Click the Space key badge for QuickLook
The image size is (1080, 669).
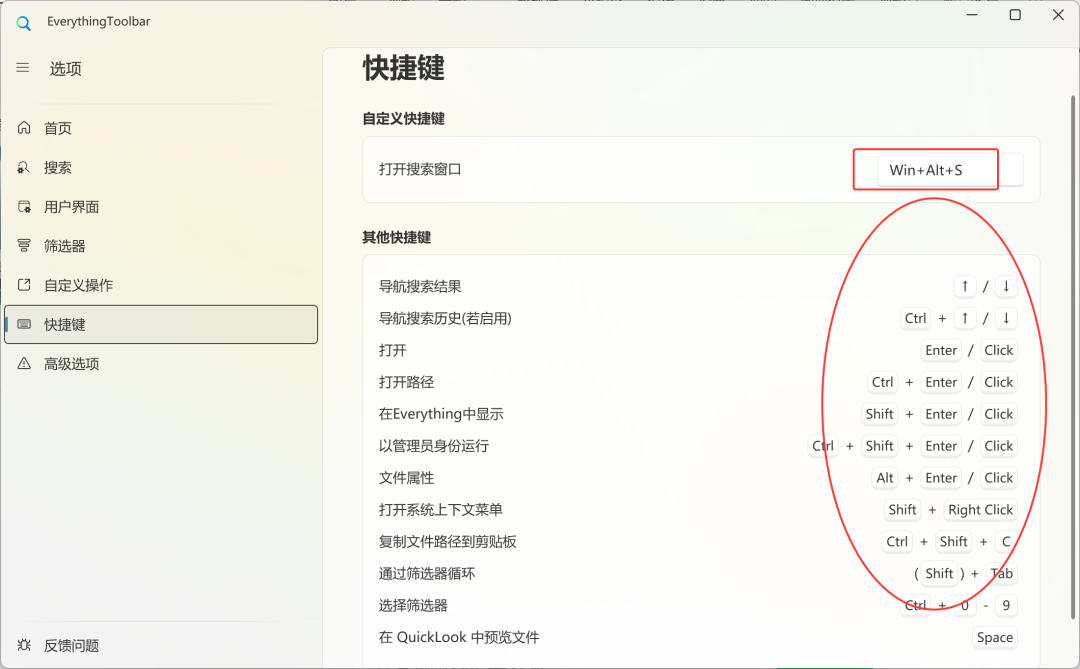[994, 637]
